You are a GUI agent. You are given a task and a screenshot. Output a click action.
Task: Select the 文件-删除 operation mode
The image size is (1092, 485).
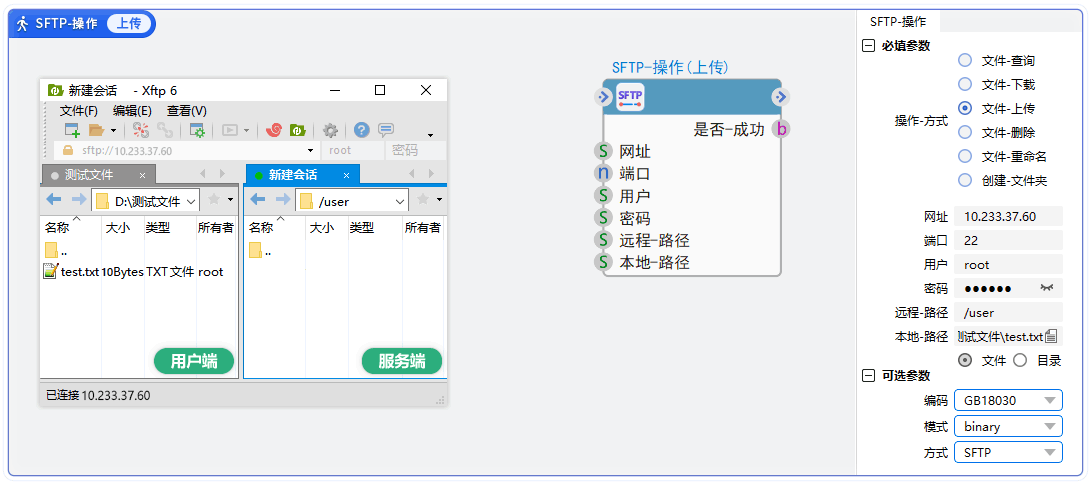965,132
